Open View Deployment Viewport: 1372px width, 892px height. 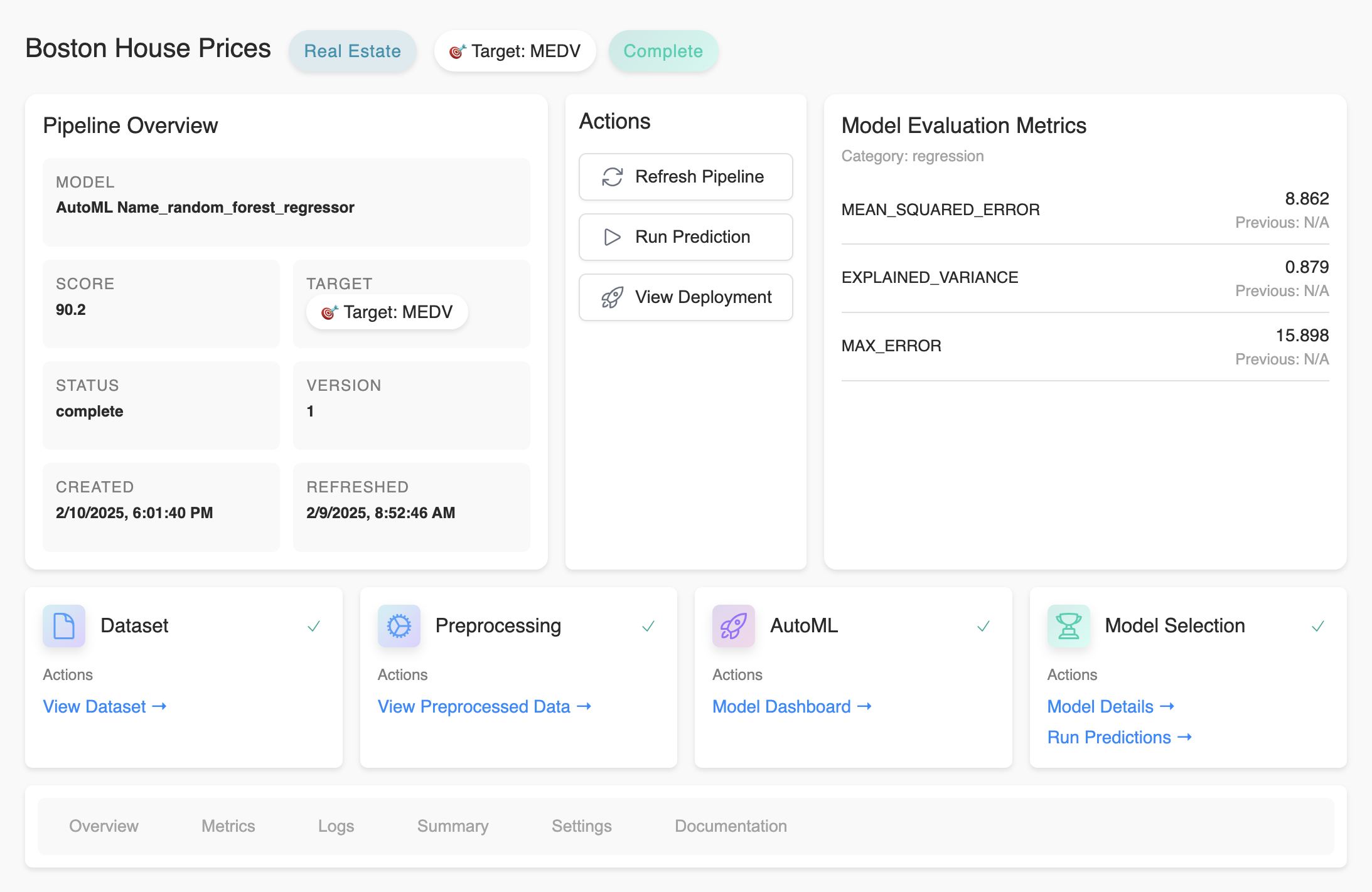pyautogui.click(x=685, y=297)
